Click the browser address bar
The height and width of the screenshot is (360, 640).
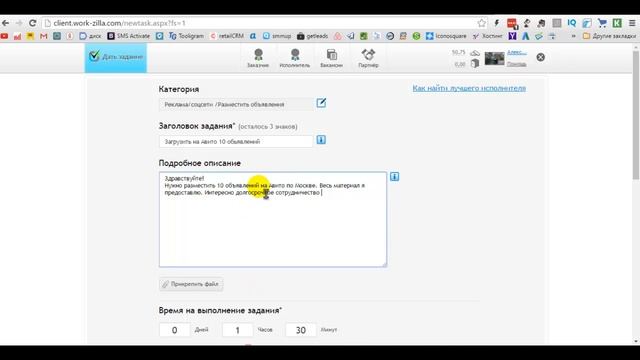coord(261,23)
